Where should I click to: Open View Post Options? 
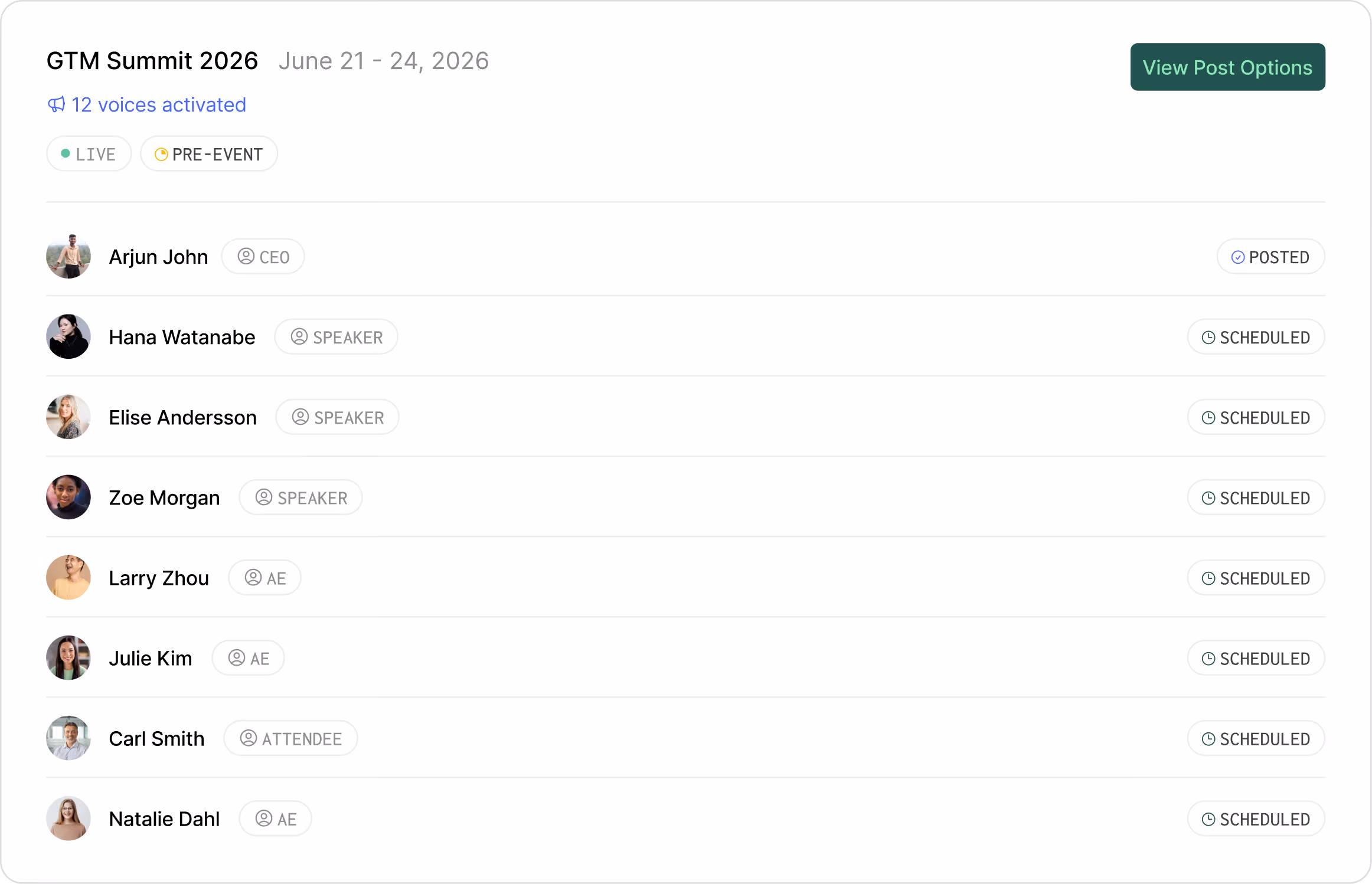1227,67
